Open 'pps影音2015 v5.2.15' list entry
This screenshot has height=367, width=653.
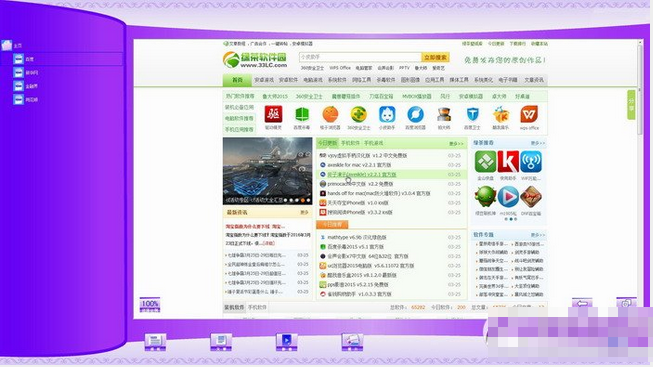pyautogui.click(x=358, y=285)
